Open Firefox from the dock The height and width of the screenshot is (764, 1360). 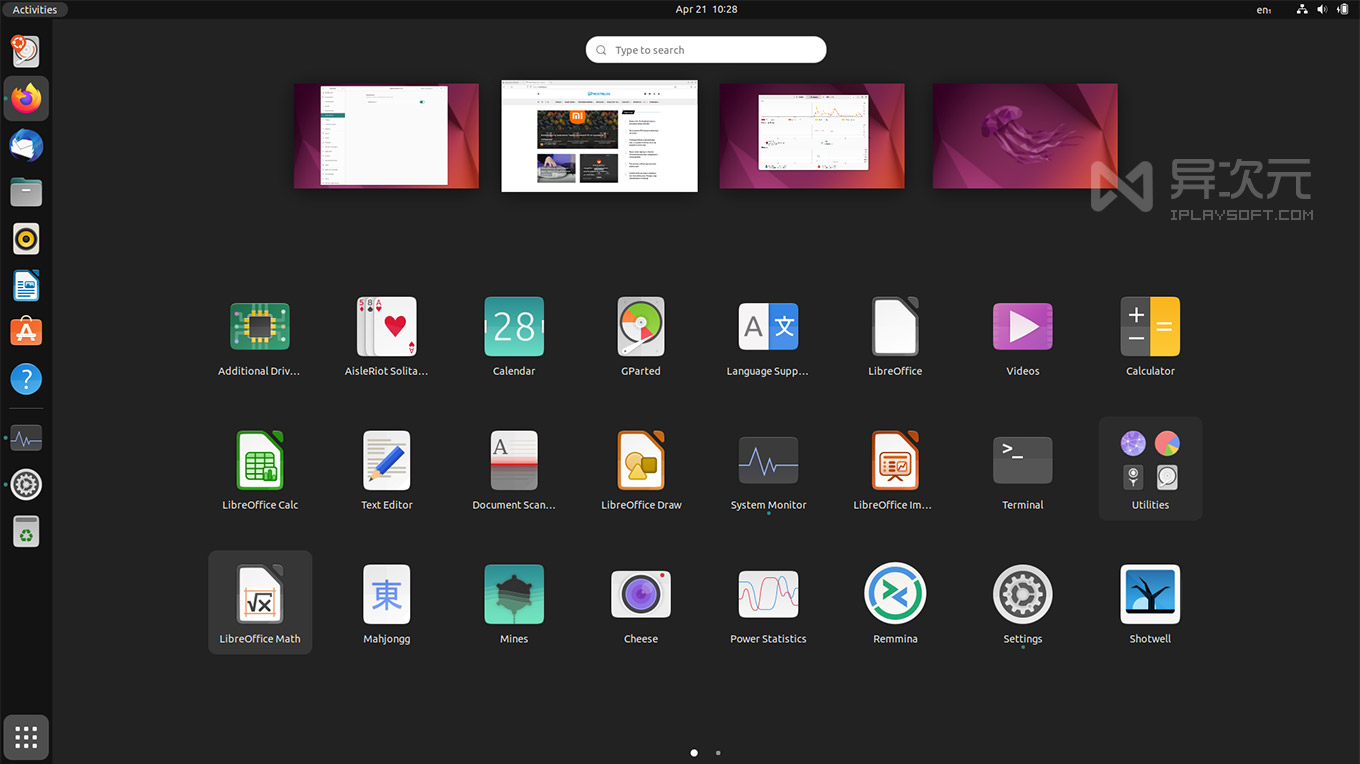click(x=26, y=98)
